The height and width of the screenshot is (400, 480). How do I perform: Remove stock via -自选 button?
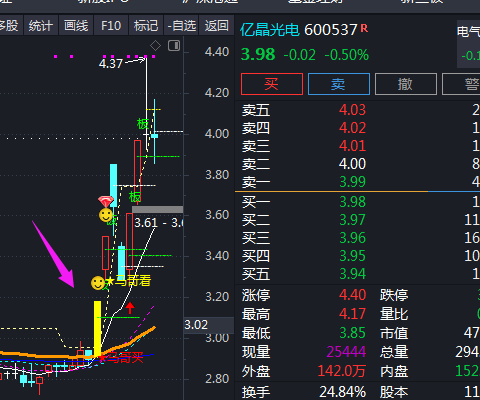tap(181, 26)
